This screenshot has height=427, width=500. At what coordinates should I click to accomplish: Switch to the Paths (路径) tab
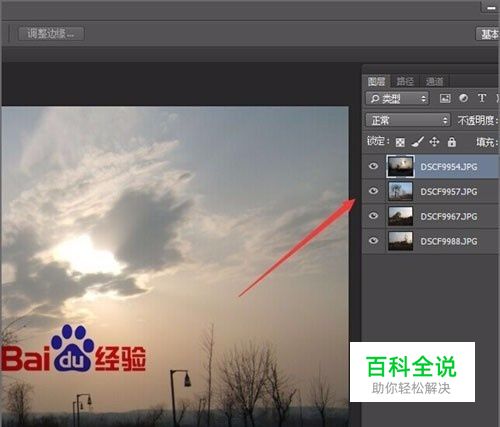405,81
